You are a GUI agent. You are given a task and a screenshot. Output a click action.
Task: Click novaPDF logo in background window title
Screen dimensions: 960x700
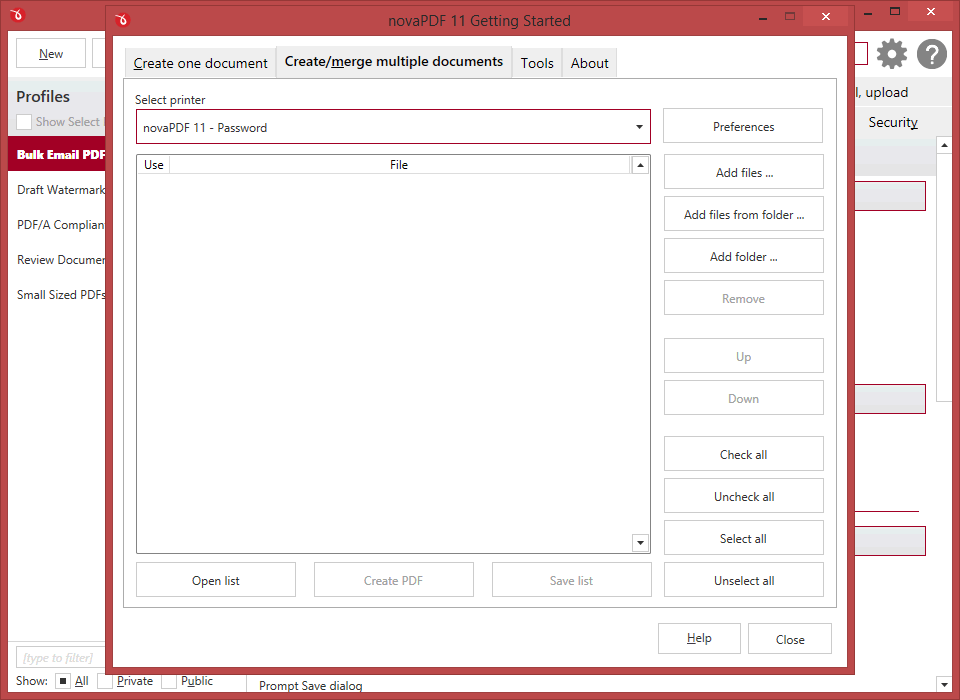[17, 13]
